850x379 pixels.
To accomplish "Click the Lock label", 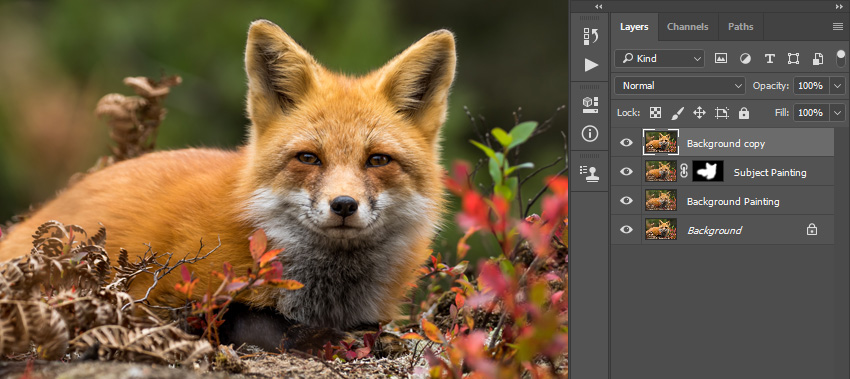I will (x=629, y=113).
